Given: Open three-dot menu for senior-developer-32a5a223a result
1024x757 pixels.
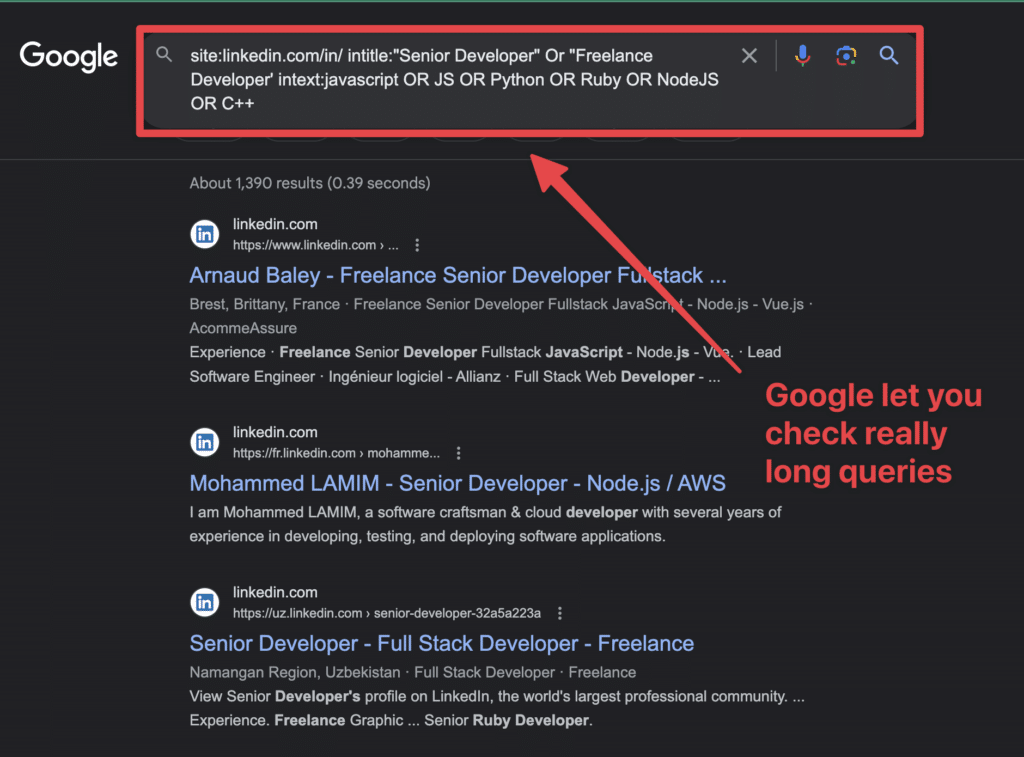Looking at the screenshot, I should 560,613.
